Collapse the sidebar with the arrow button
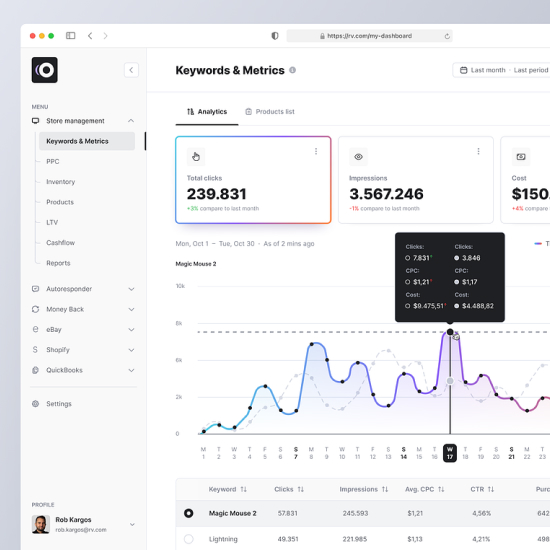The image size is (550, 550). (131, 70)
